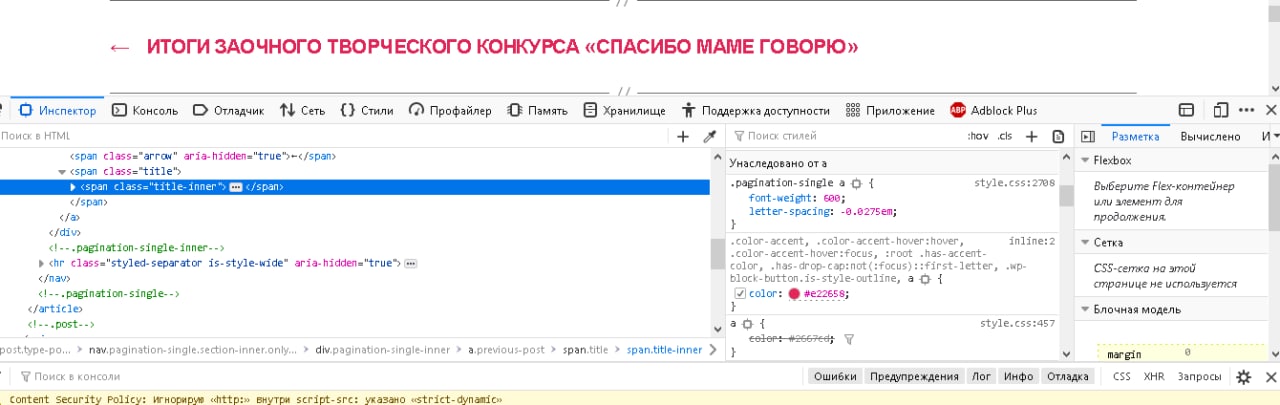The width and height of the screenshot is (1280, 405).
Task: Select the <!--.pagination-single-inner--> comment row
Action: pyautogui.click(x=136, y=247)
